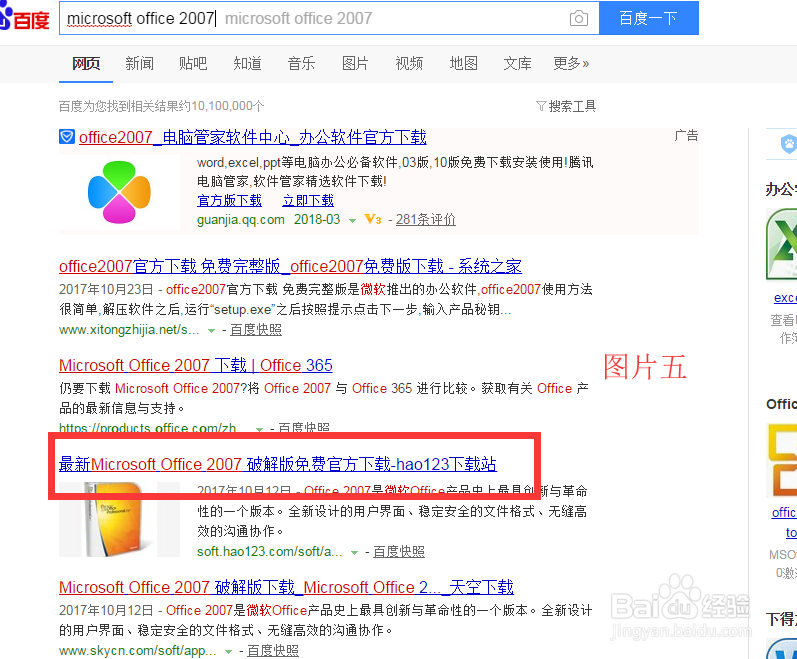Open 百度快照 for hao123 result
797x659 pixels.
point(399,552)
